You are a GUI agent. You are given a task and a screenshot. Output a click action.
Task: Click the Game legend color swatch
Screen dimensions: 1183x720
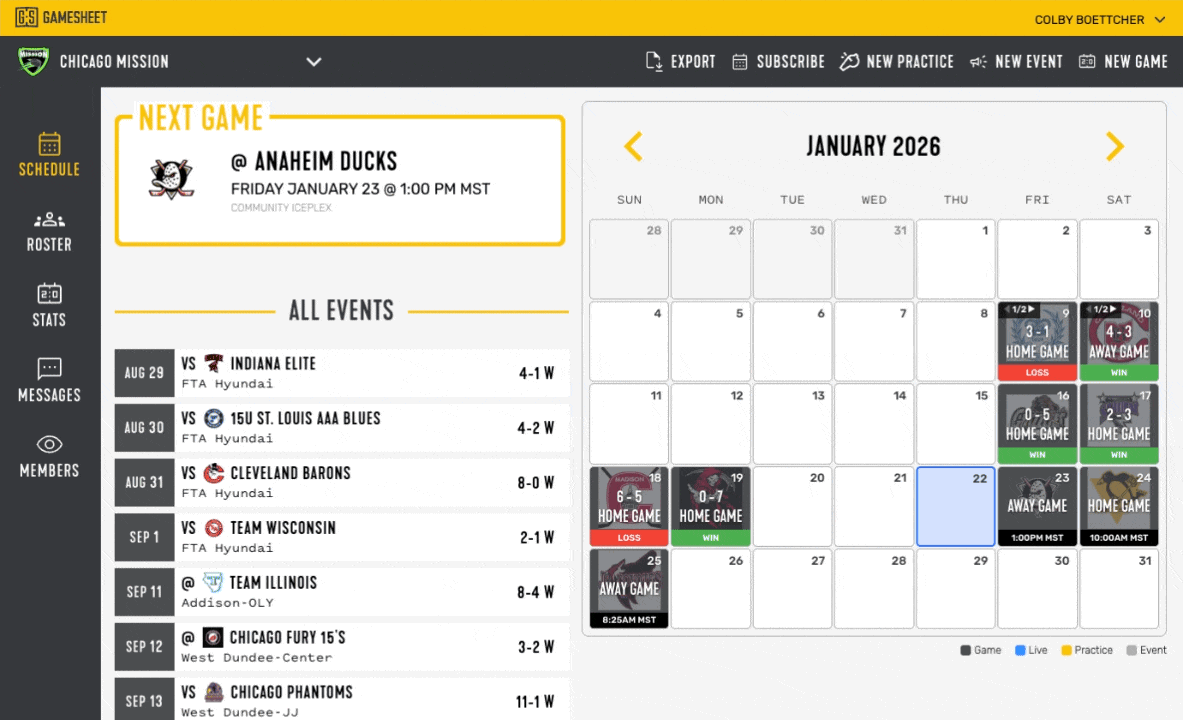pos(965,651)
